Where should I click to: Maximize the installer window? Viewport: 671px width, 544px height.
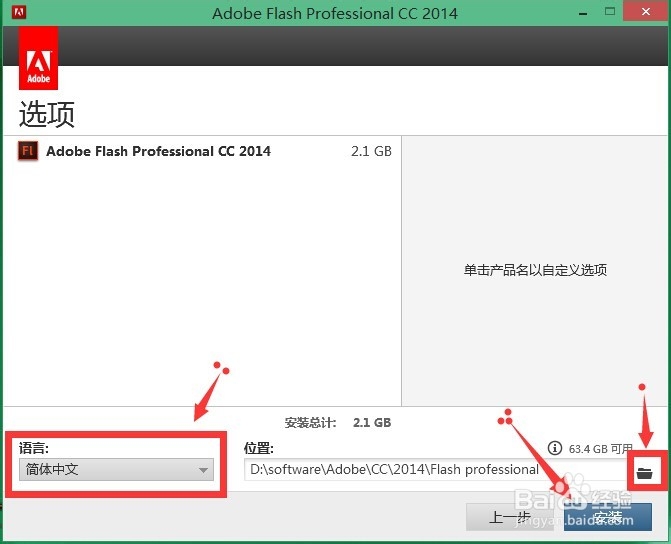pos(610,12)
